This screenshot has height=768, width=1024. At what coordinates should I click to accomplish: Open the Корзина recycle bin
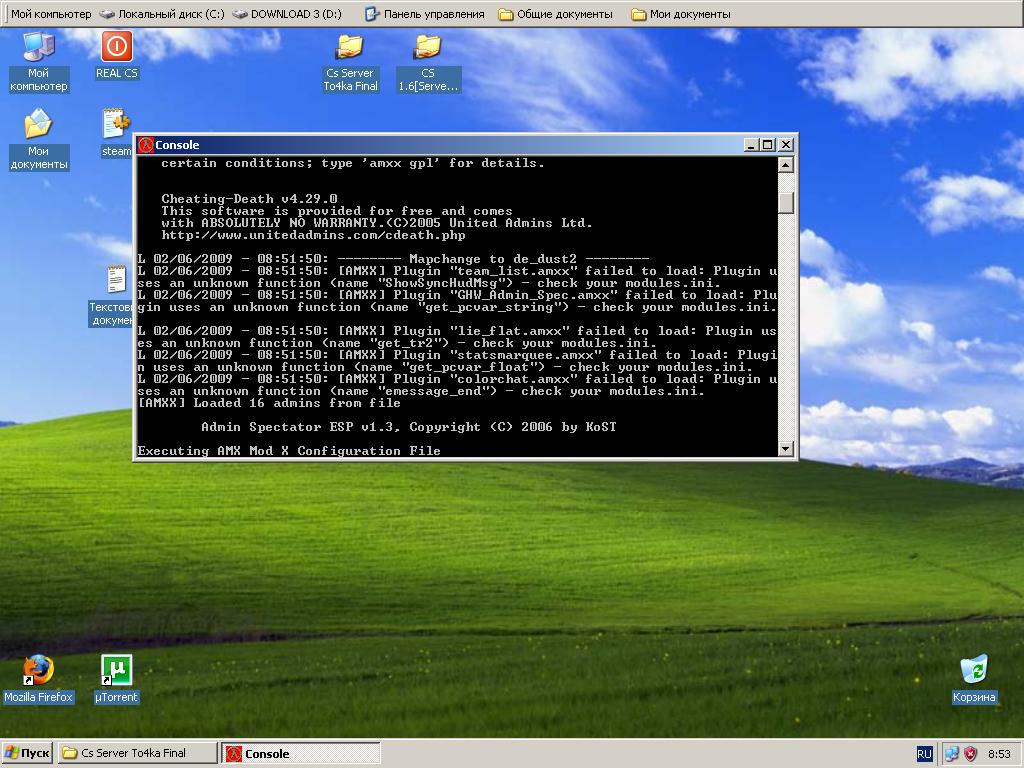coord(974,679)
